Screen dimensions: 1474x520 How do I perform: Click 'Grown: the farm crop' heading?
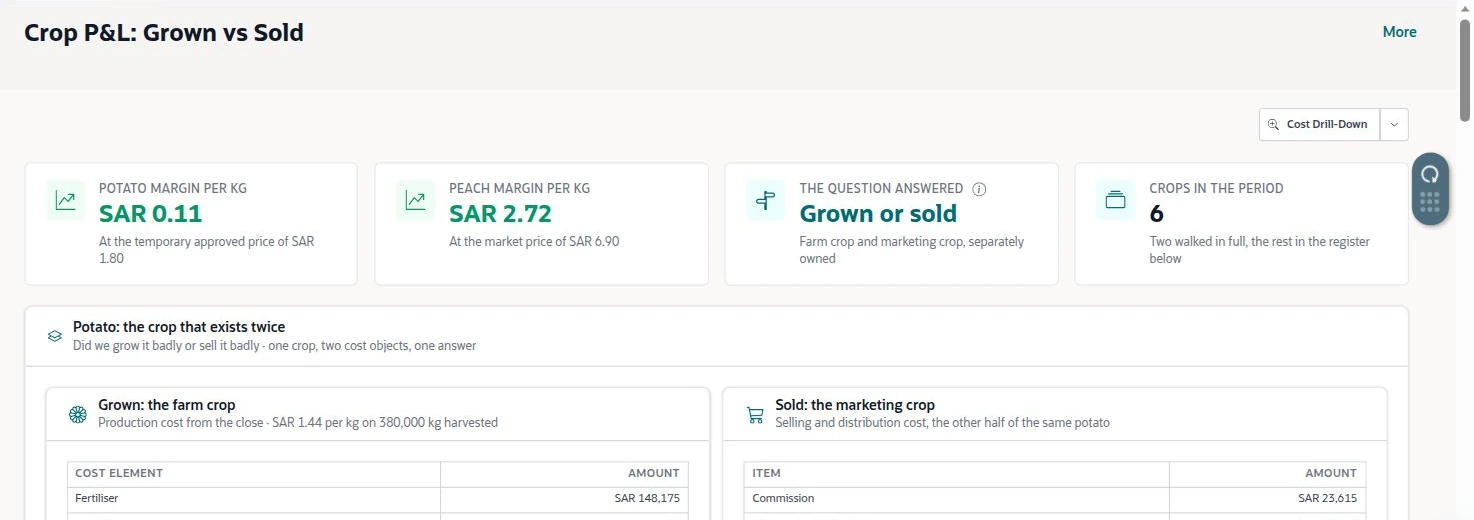pyautogui.click(x=167, y=405)
